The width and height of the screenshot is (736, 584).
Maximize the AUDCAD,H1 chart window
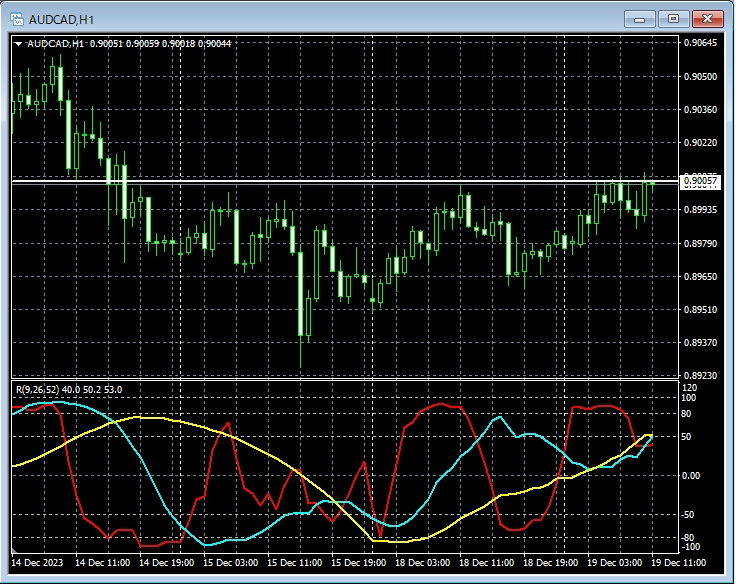(x=673, y=18)
